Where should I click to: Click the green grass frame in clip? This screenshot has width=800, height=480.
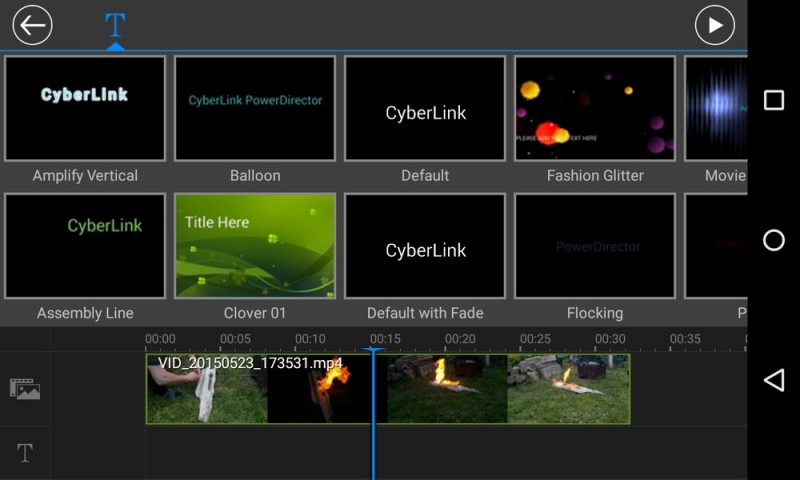[569, 389]
